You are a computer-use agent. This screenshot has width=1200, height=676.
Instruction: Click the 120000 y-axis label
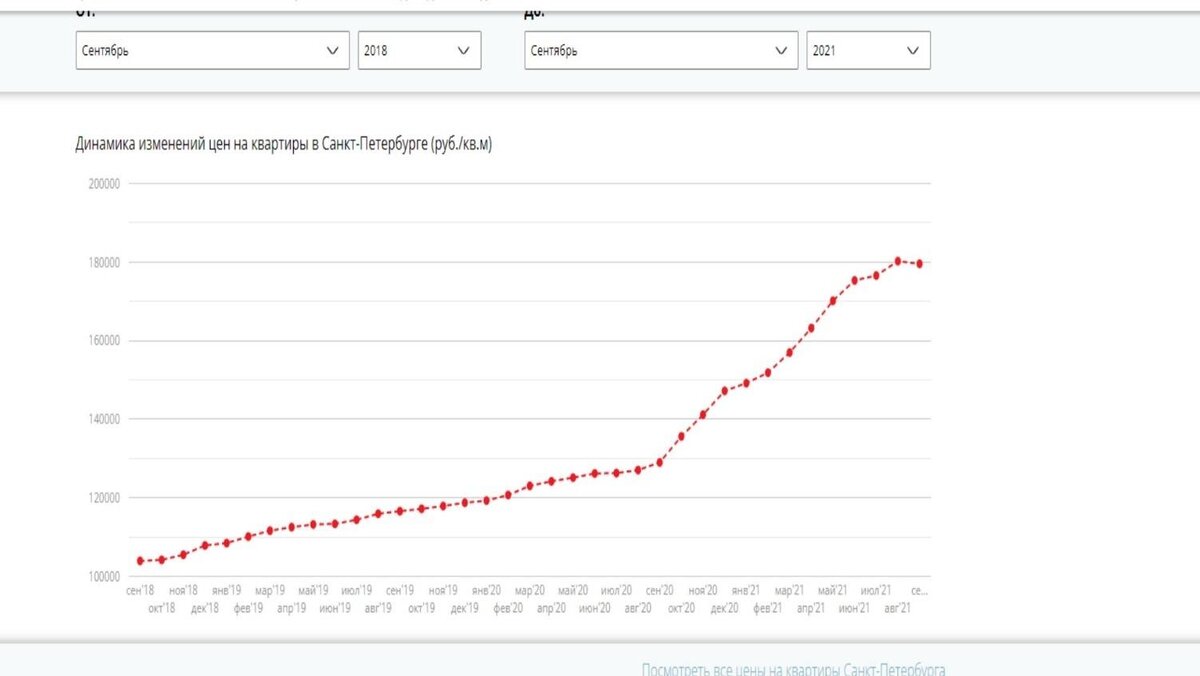click(x=103, y=498)
